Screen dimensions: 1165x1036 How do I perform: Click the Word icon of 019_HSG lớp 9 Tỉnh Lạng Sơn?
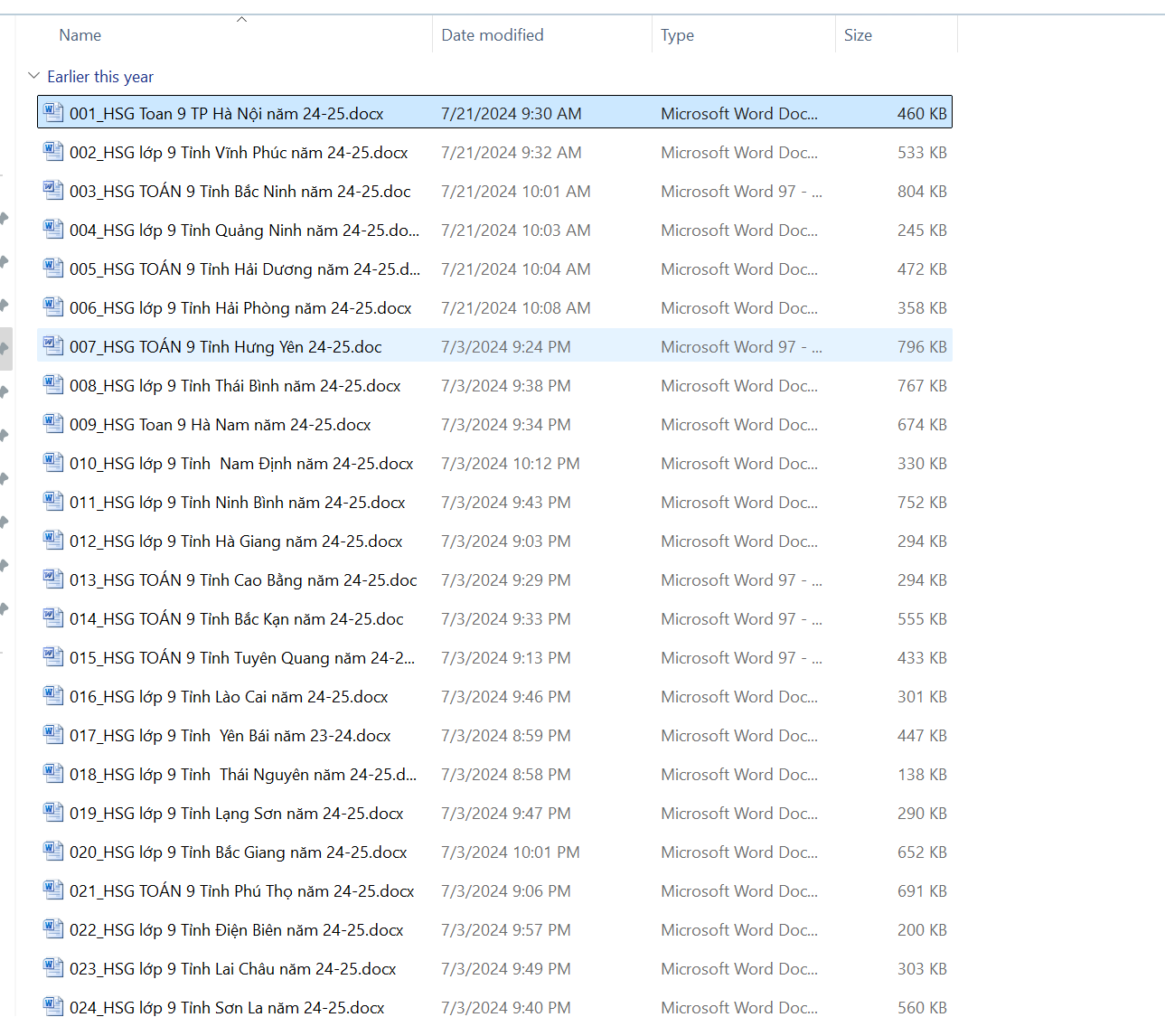pyautogui.click(x=53, y=812)
